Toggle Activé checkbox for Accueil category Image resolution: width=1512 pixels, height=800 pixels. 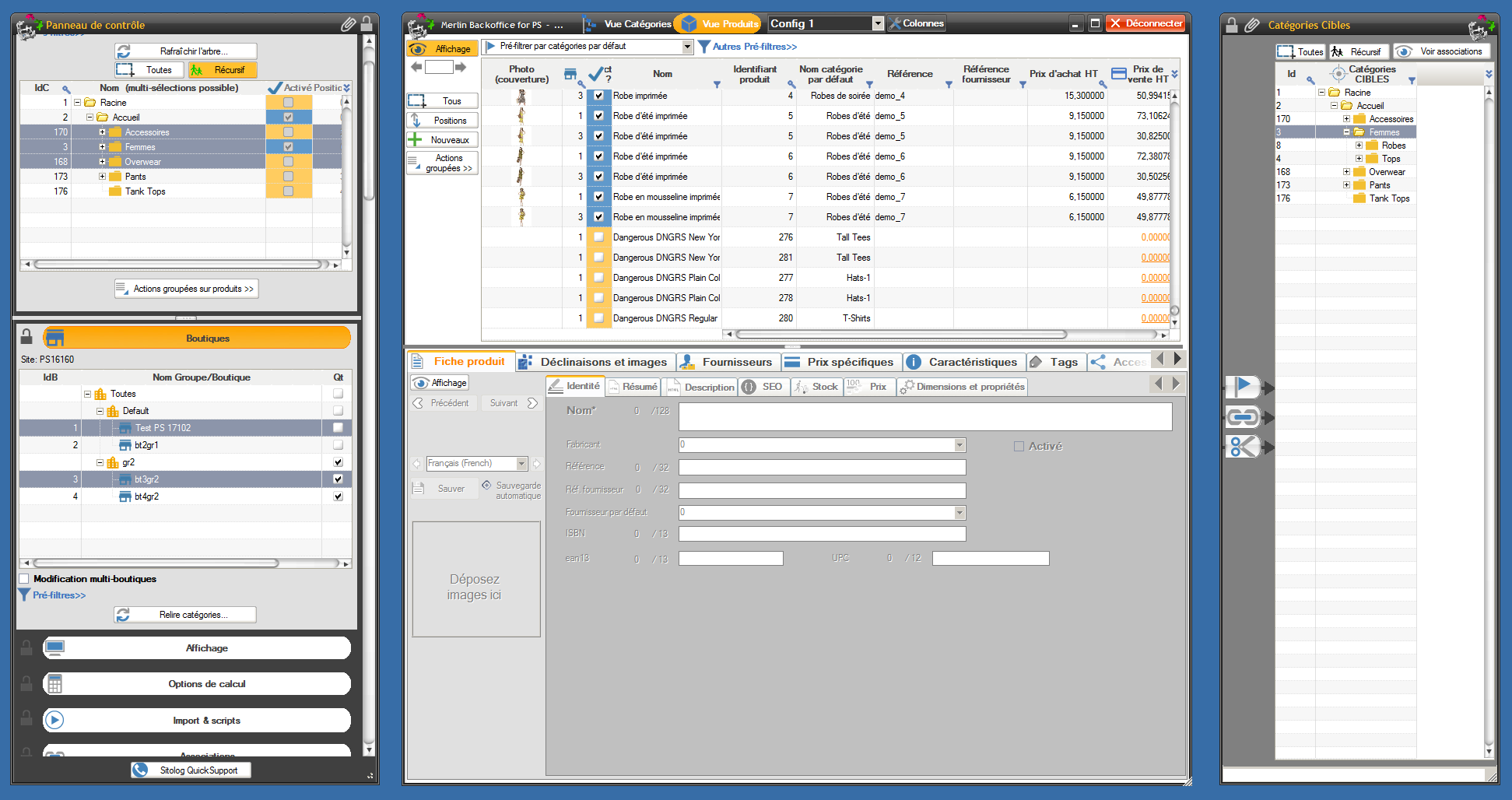click(289, 117)
